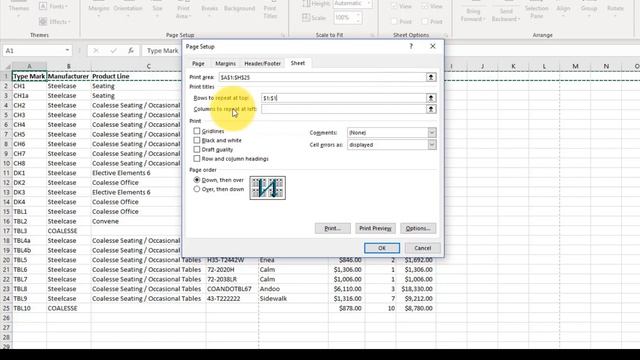Open the Cell errors as dropdown
This screenshot has height=360, width=640.
(432, 145)
